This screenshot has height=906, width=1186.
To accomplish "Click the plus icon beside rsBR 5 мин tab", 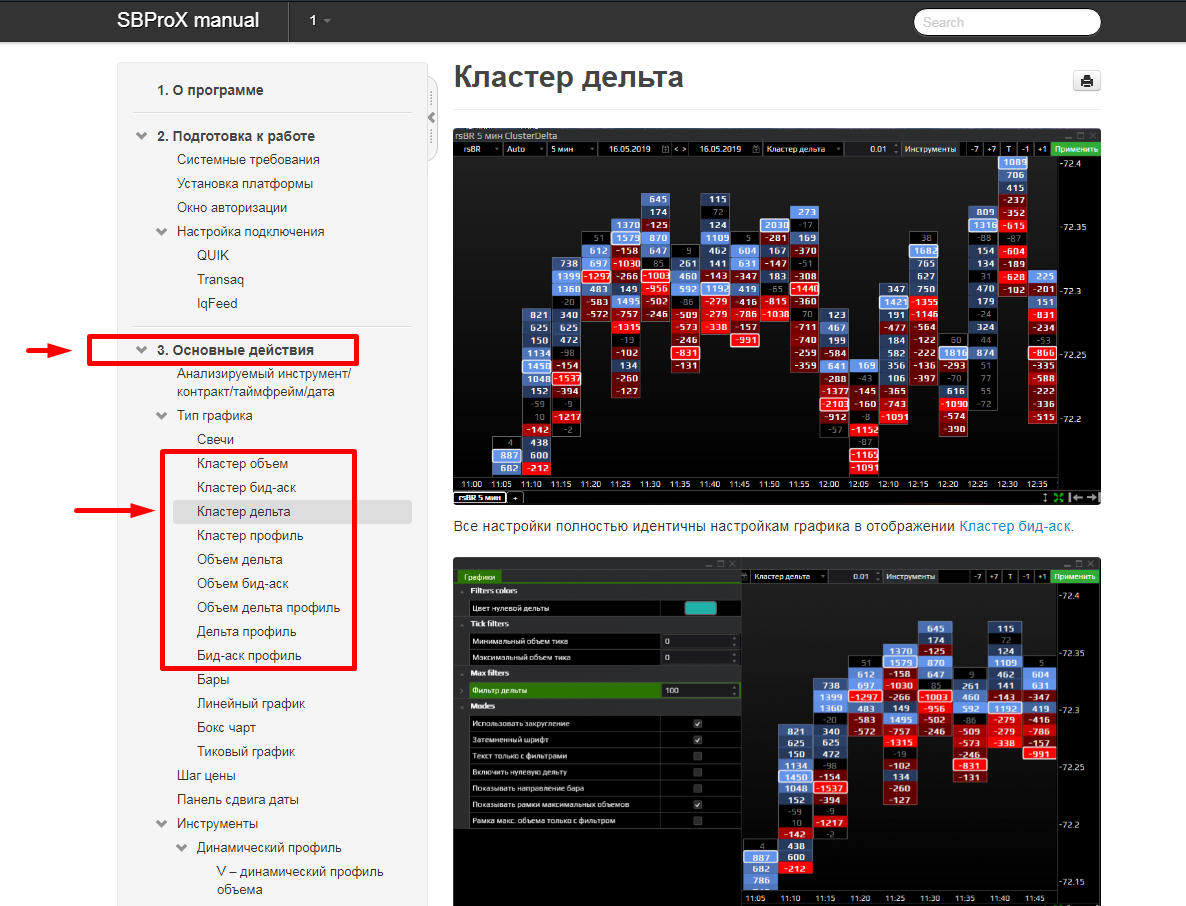I will [x=517, y=497].
